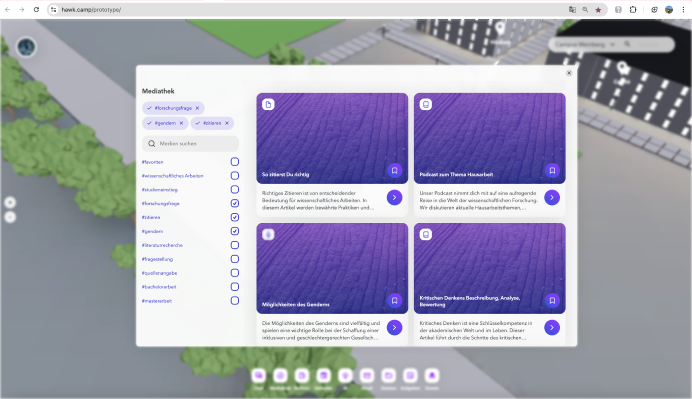Open the 'So zitierst Du richtig' arrow button
The height and width of the screenshot is (399, 692).
click(x=395, y=197)
